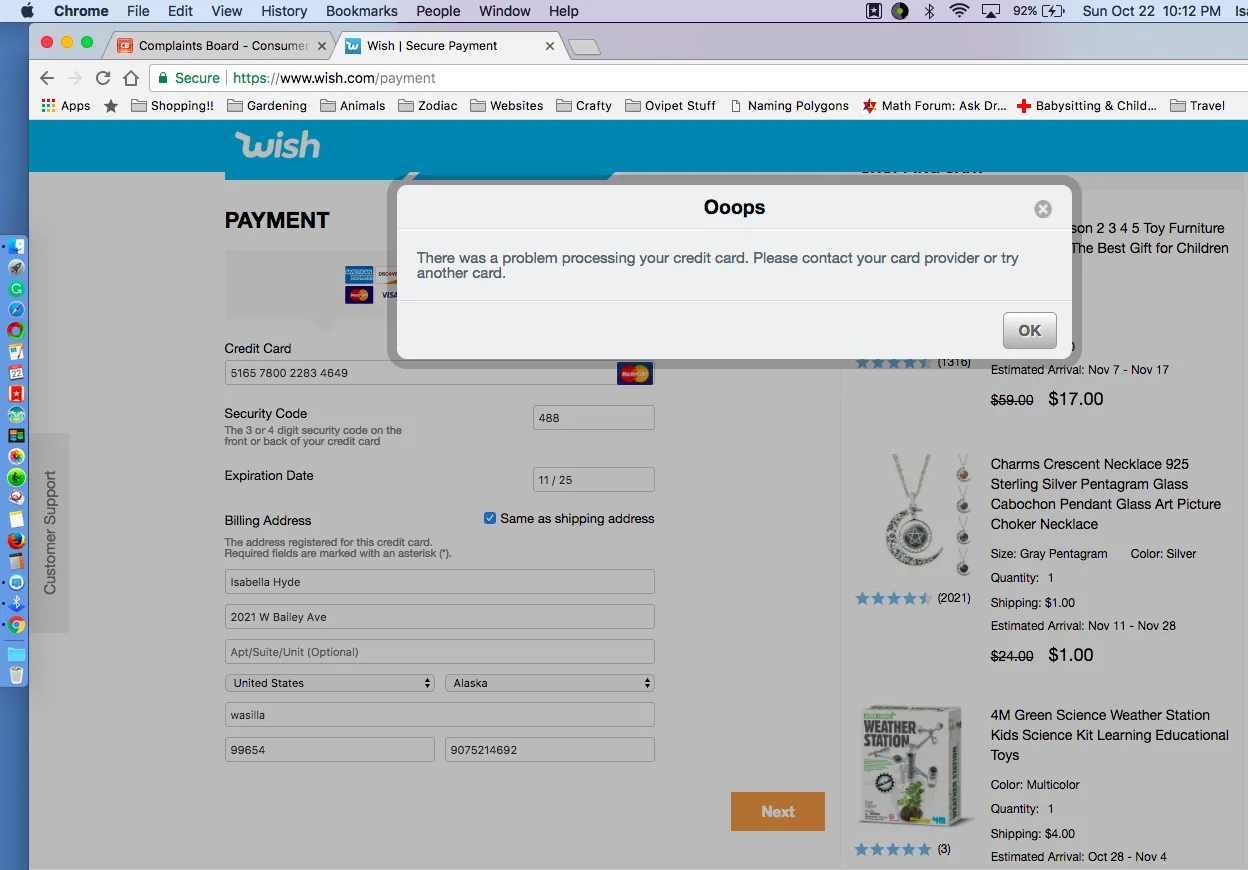Screen dimensions: 1248x870
Task: Open the File menu
Action: [x=138, y=11]
